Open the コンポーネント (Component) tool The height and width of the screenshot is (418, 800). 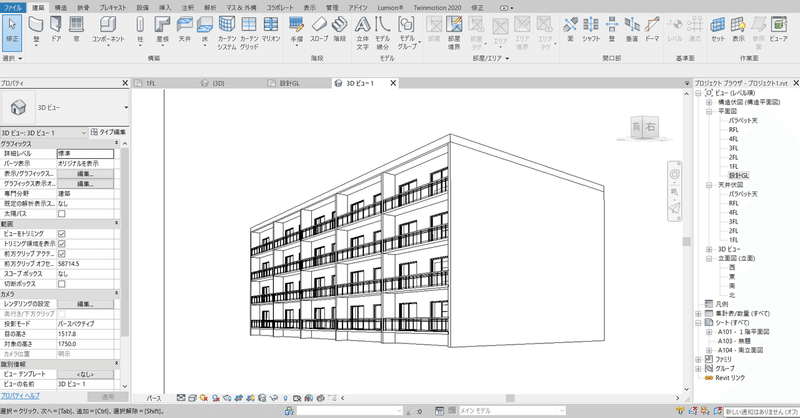(108, 30)
